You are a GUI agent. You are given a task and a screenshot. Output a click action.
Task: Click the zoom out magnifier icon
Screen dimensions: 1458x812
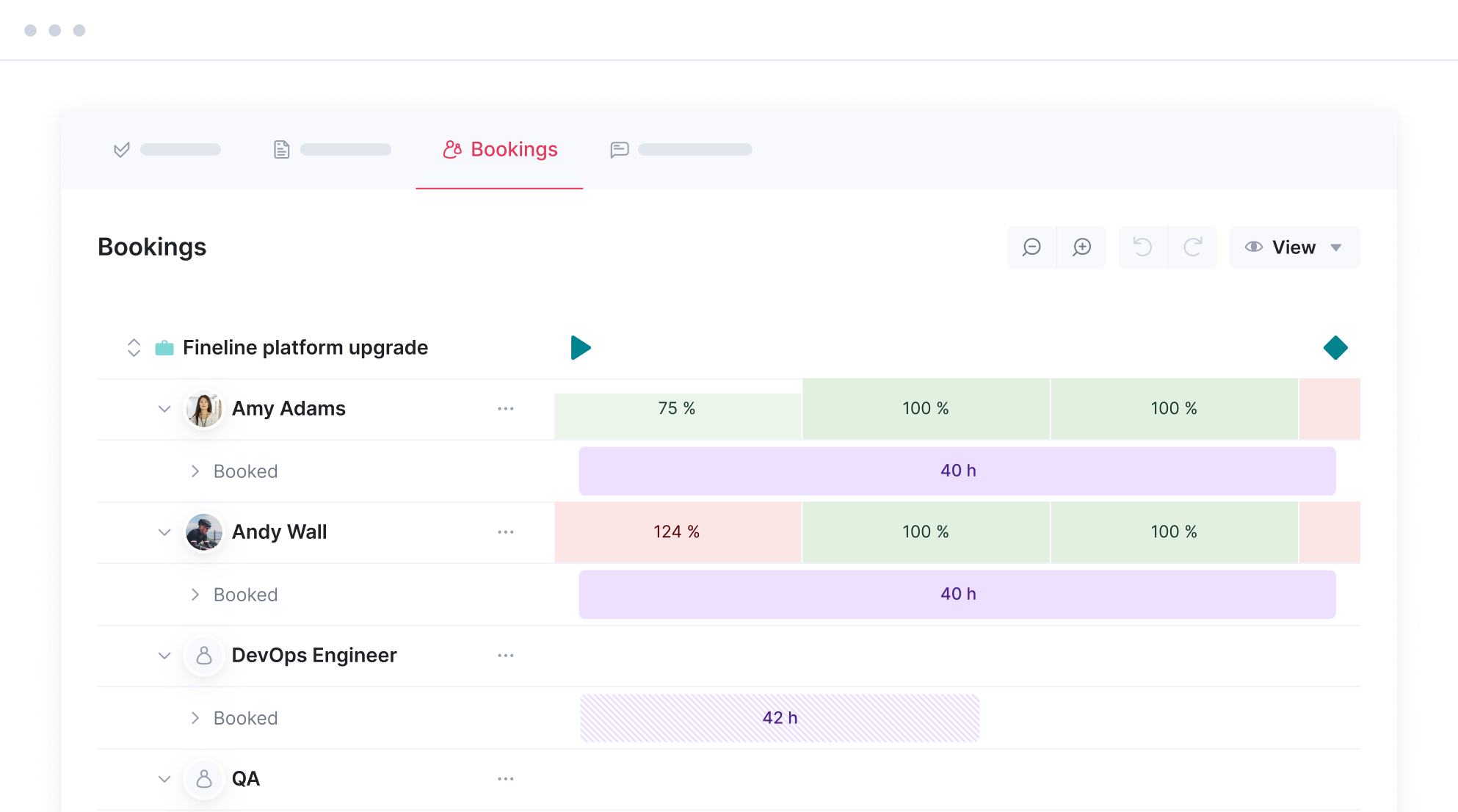point(1031,247)
